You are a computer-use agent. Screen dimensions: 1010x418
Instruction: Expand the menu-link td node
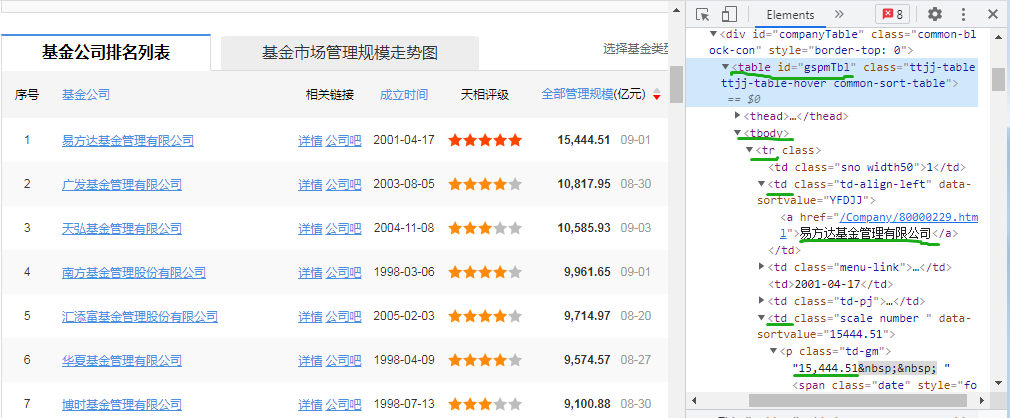[762, 267]
